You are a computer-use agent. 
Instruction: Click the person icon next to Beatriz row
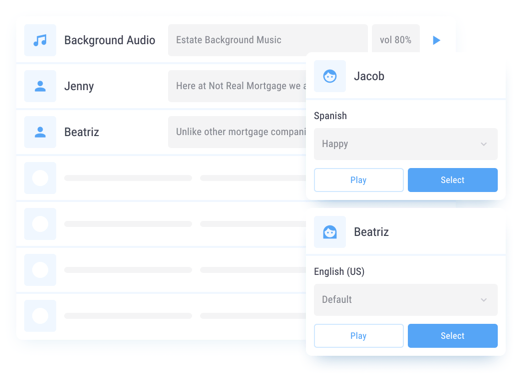point(40,132)
